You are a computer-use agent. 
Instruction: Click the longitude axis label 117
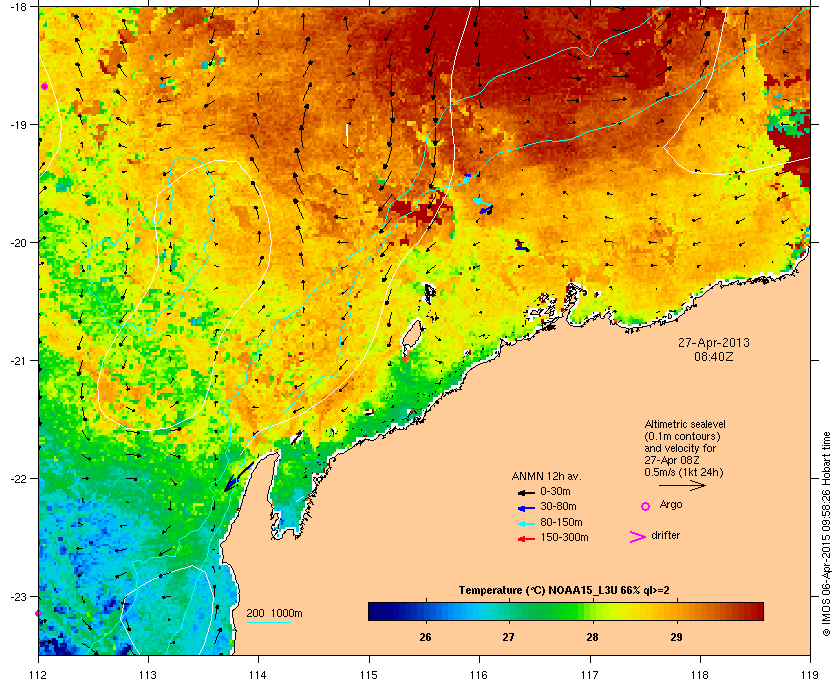pos(590,674)
